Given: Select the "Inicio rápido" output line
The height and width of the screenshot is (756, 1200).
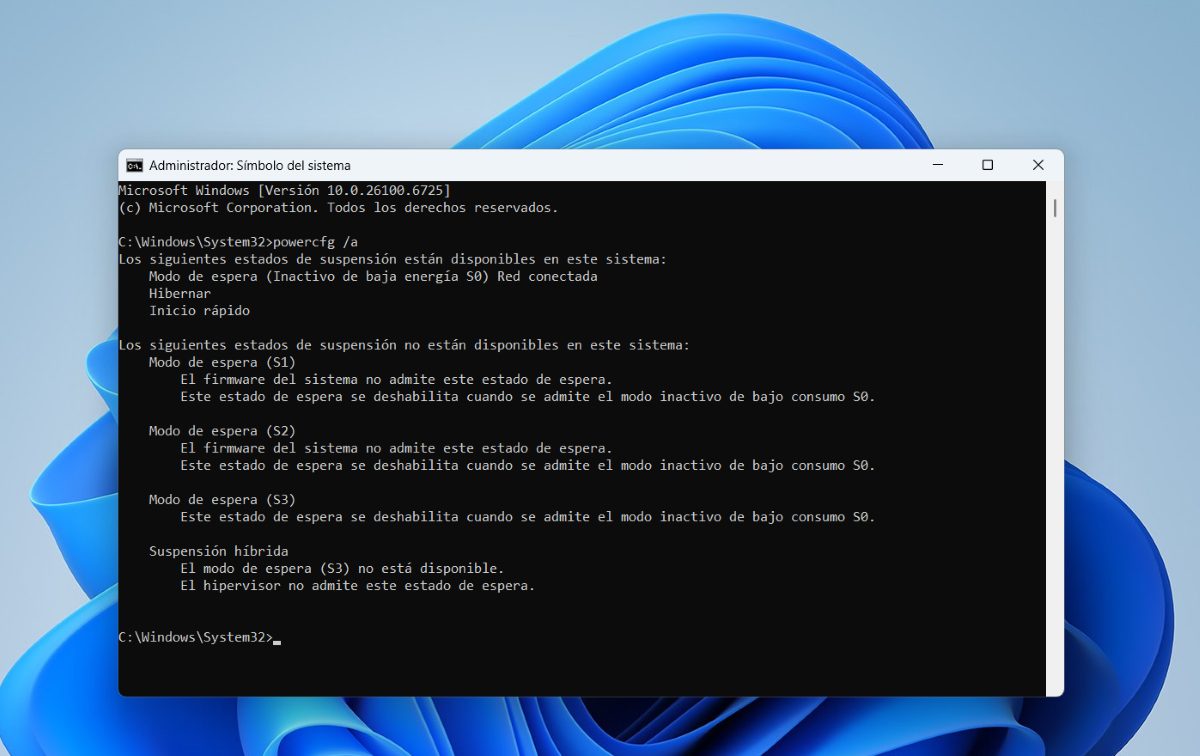Looking at the screenshot, I should pyautogui.click(x=199, y=311).
